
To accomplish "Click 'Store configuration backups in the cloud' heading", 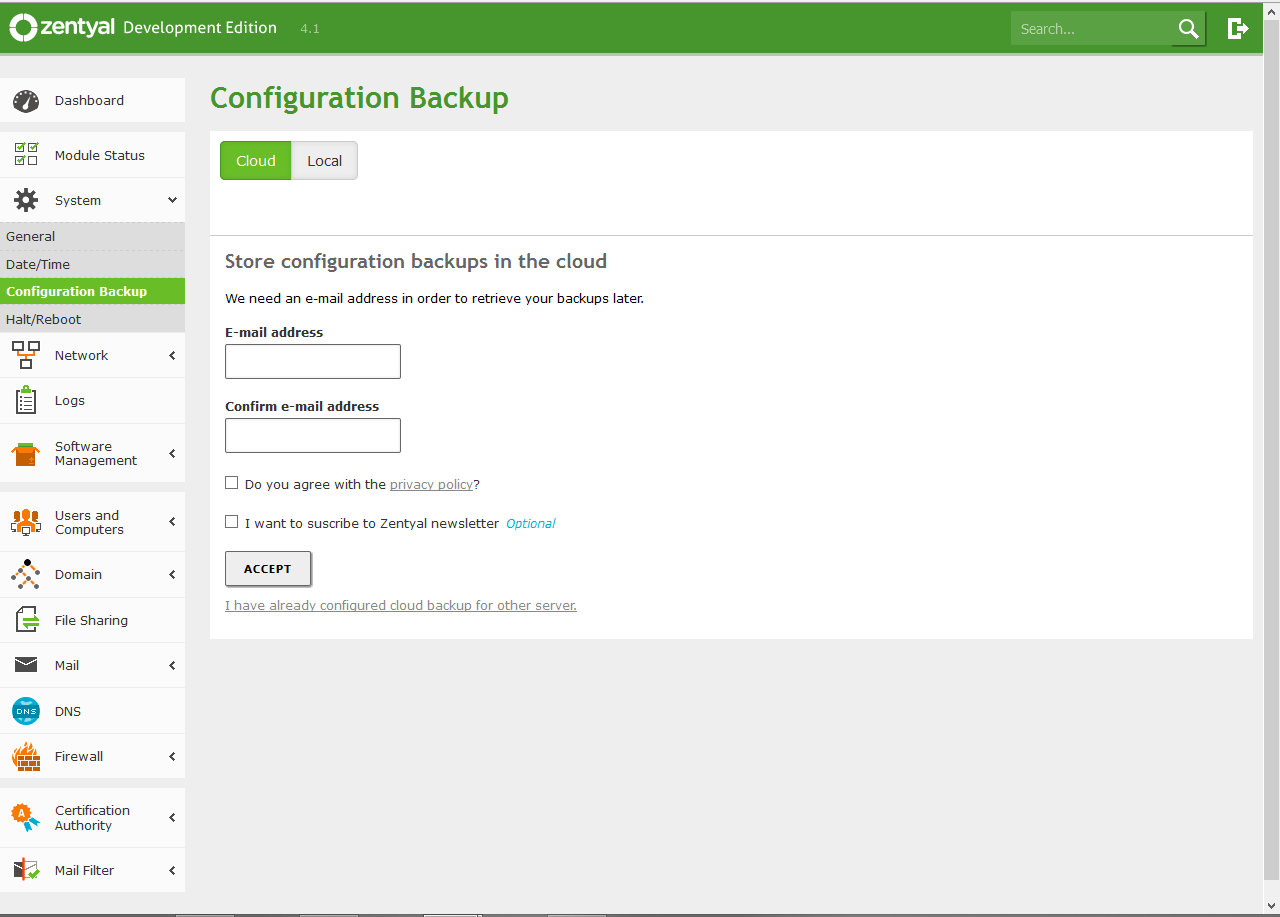I will pos(416,262).
